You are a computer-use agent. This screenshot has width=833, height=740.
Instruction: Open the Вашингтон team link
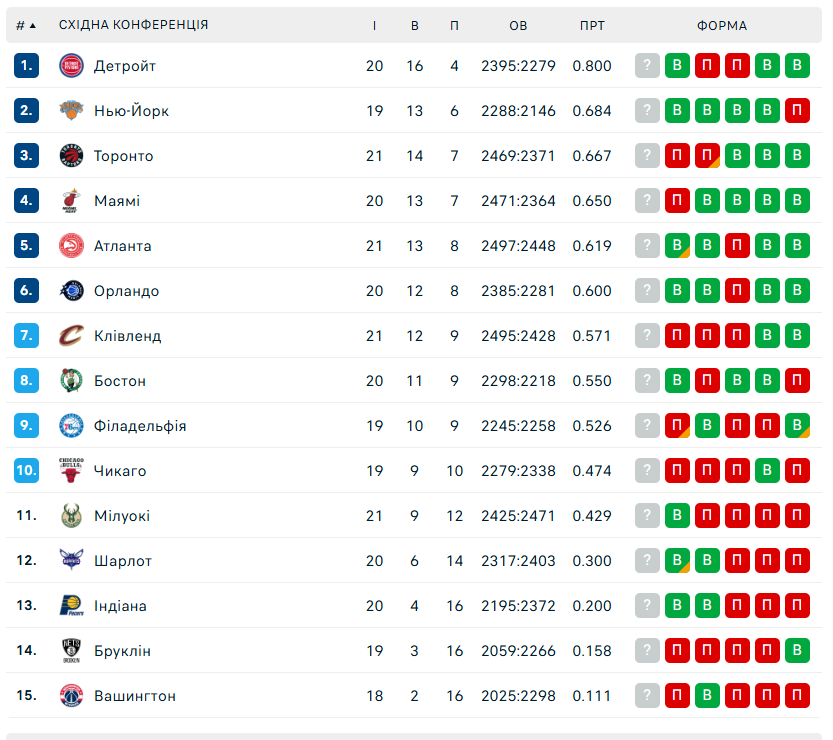(134, 696)
